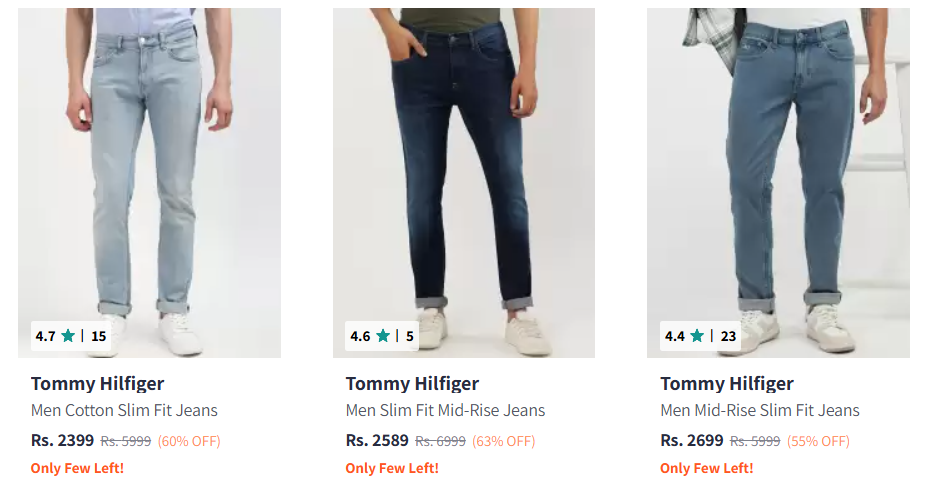939x502 pixels.
Task: Click the Tommy Hilfiger brand name of first product
Action: (97, 384)
